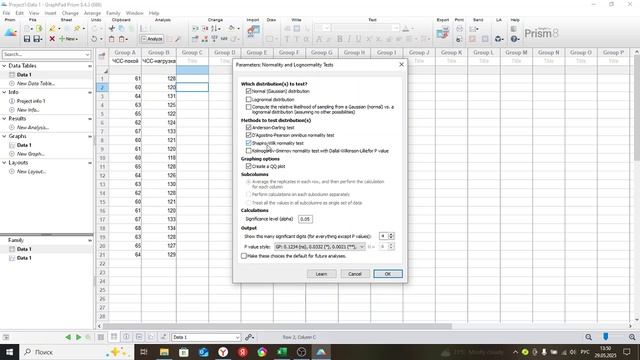Select Data 1 under Graphs in navigator
The image size is (640, 360).
coord(24,145)
